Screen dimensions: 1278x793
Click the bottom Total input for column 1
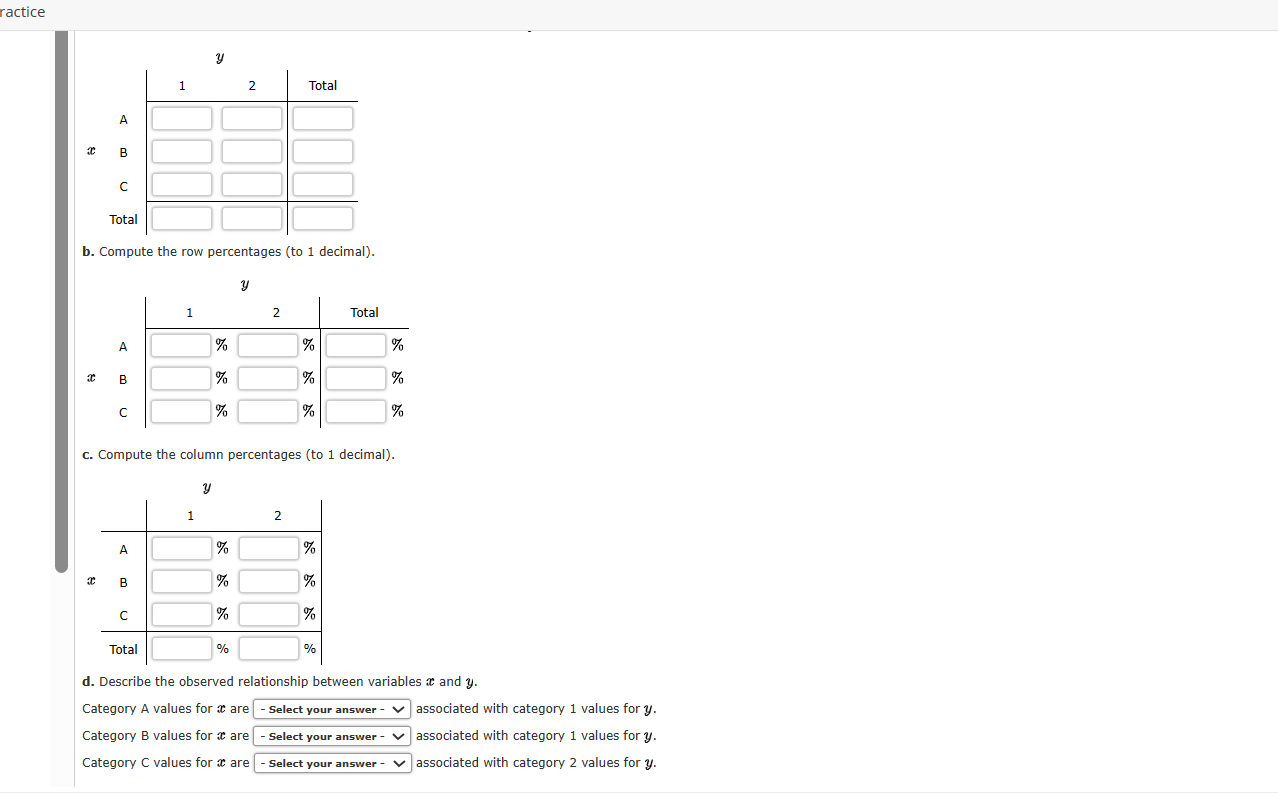(181, 217)
